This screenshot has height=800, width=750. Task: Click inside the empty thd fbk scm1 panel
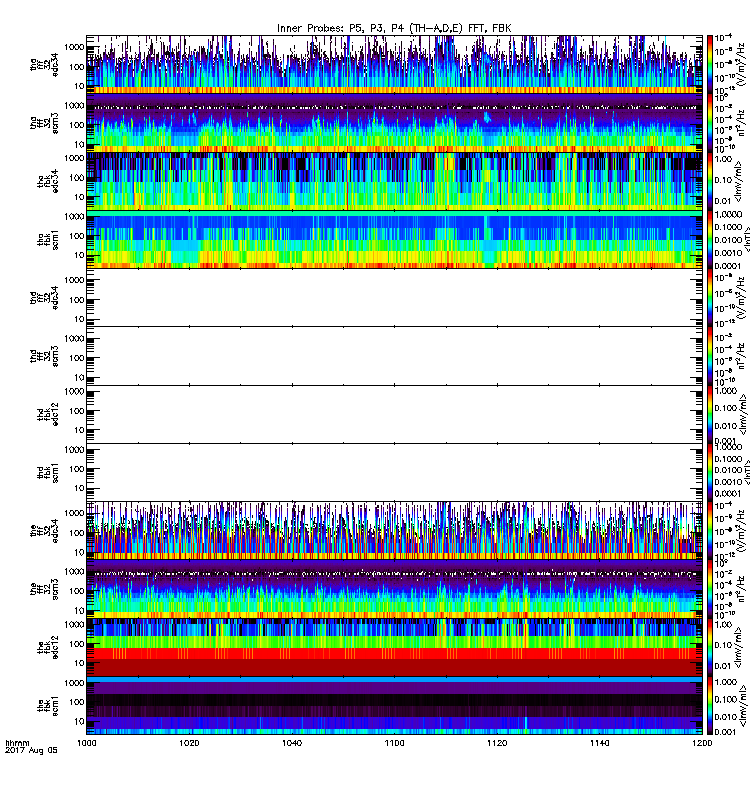point(394,472)
